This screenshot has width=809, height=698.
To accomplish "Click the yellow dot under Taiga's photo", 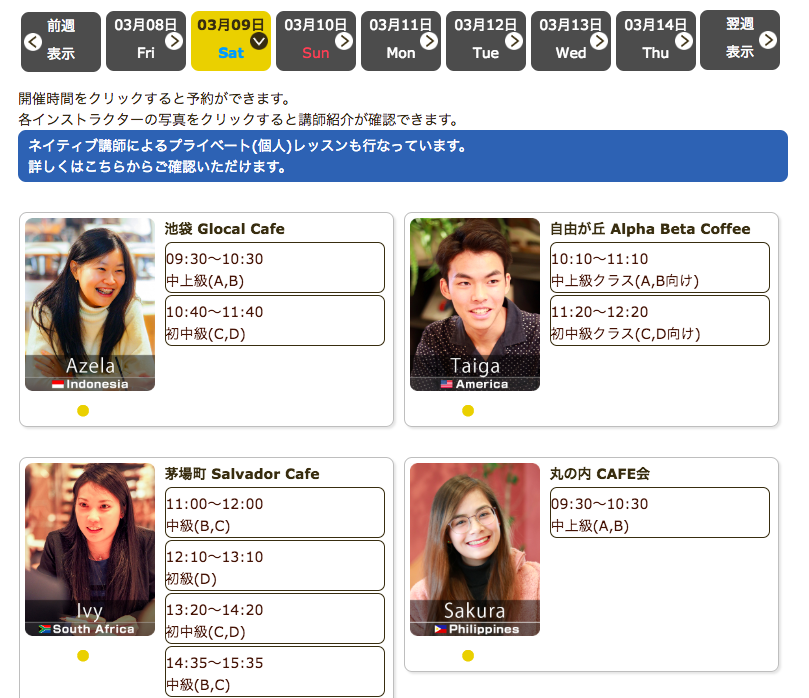I will (x=468, y=410).
